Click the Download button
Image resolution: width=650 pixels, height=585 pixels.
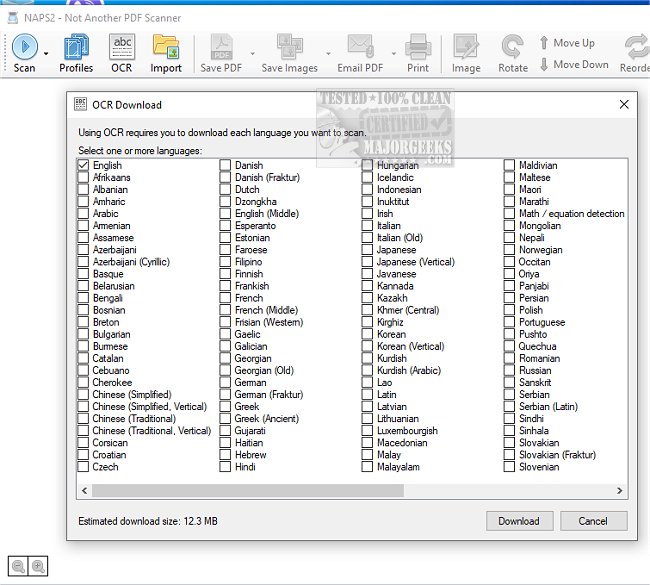(519, 521)
